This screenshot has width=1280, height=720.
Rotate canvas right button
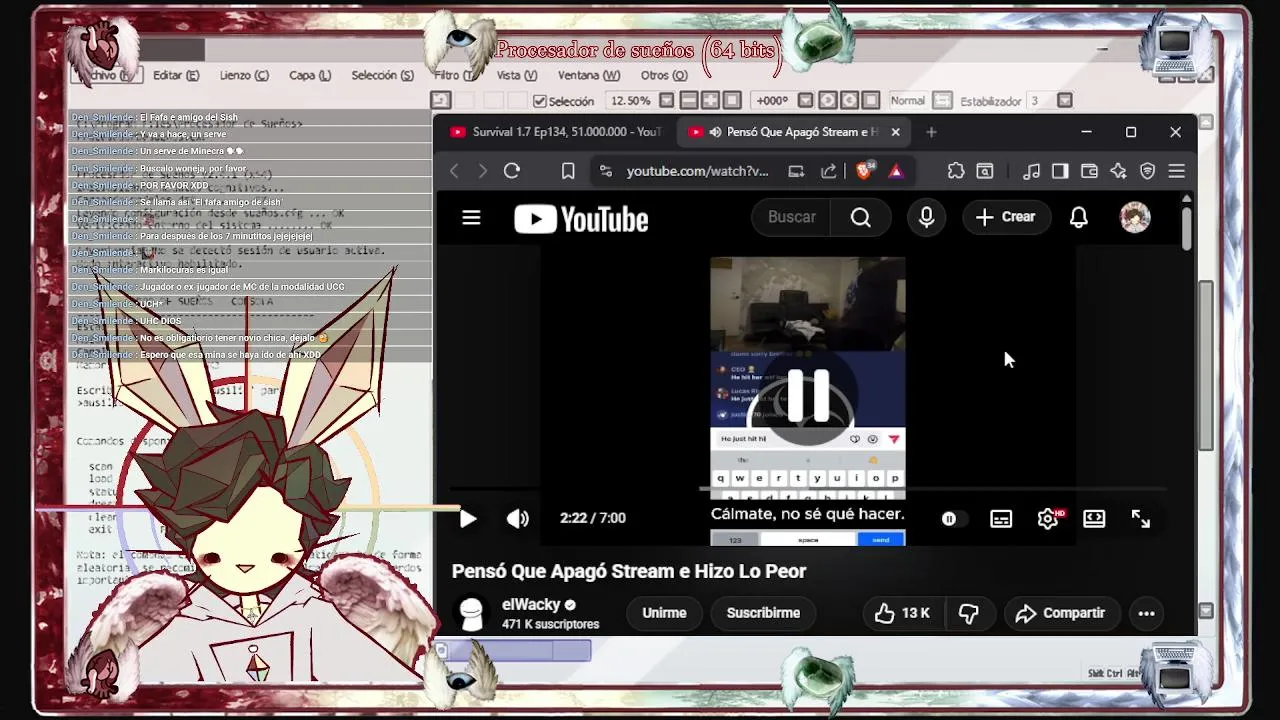[850, 101]
